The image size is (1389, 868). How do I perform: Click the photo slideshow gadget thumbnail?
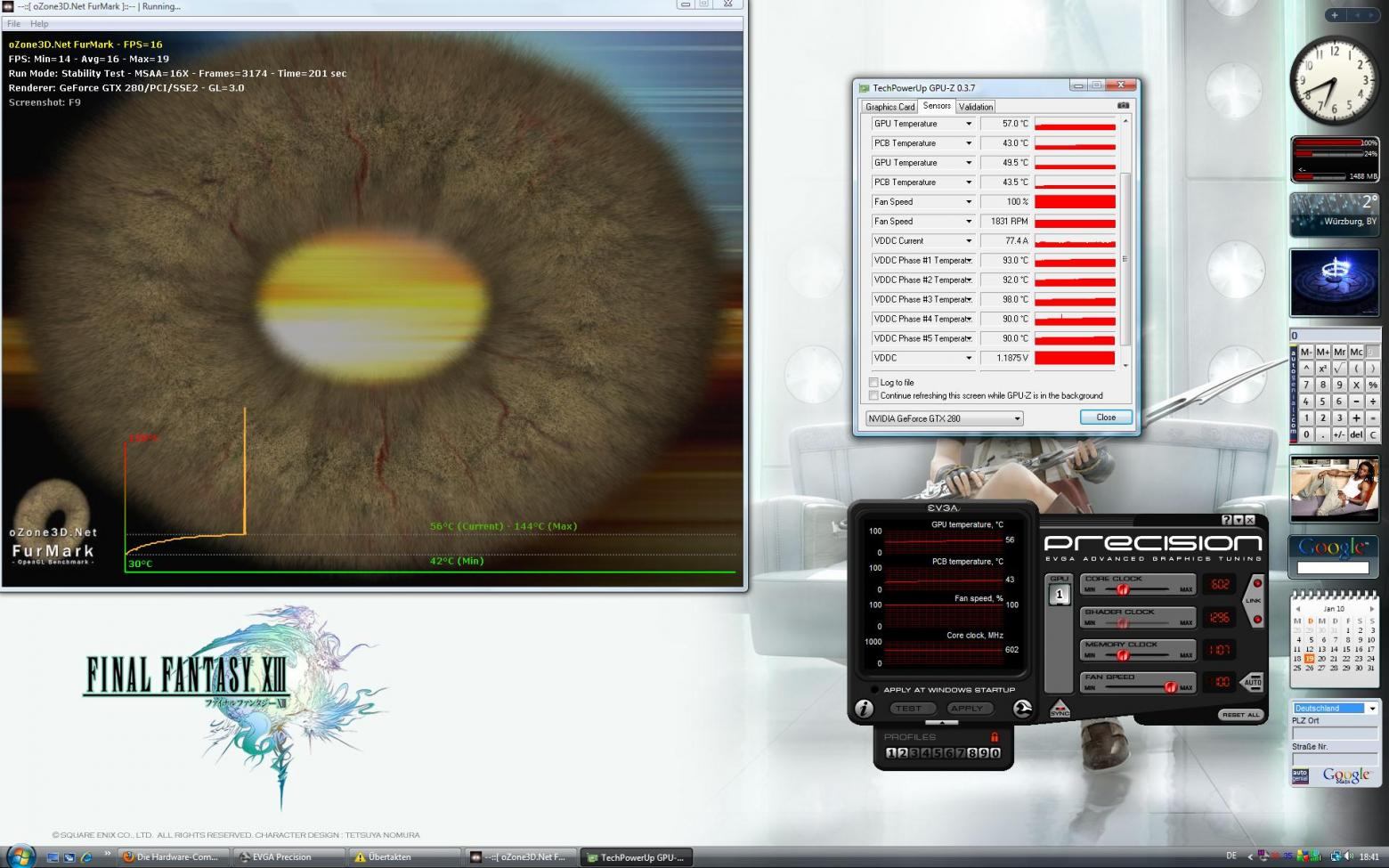pos(1335,489)
